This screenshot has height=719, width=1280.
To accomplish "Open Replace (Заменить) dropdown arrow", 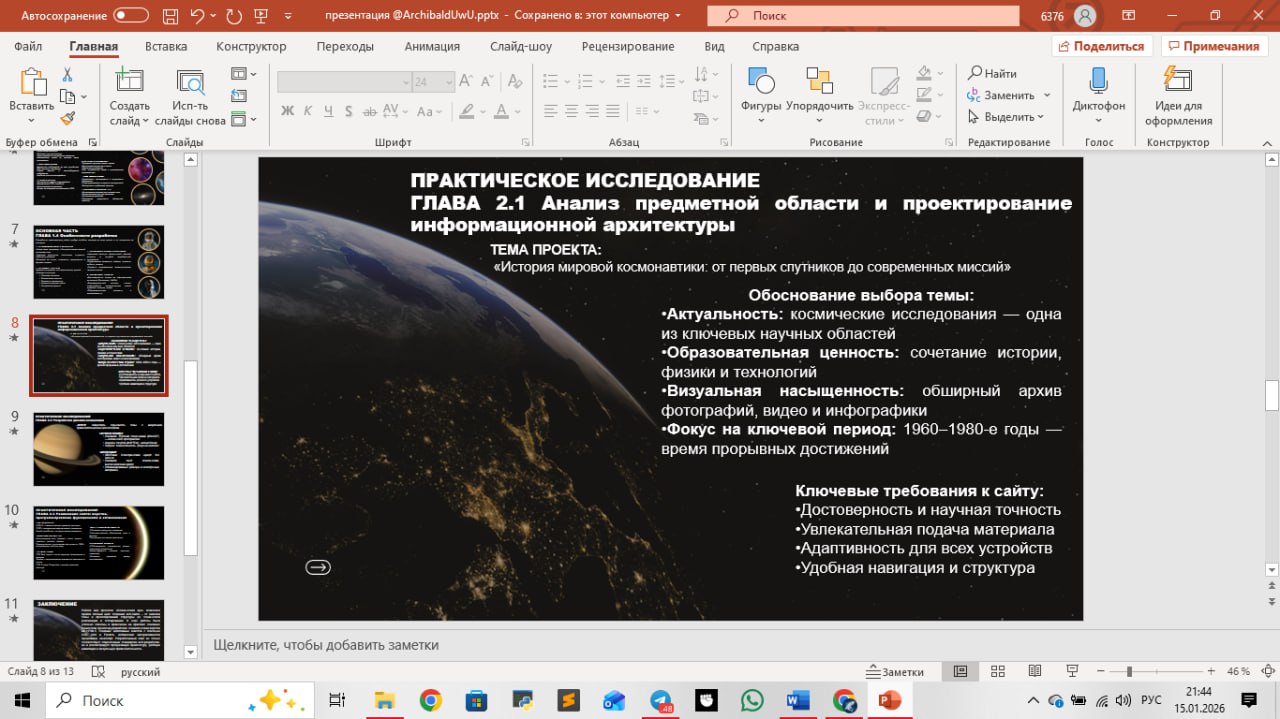I will click(x=1047, y=95).
